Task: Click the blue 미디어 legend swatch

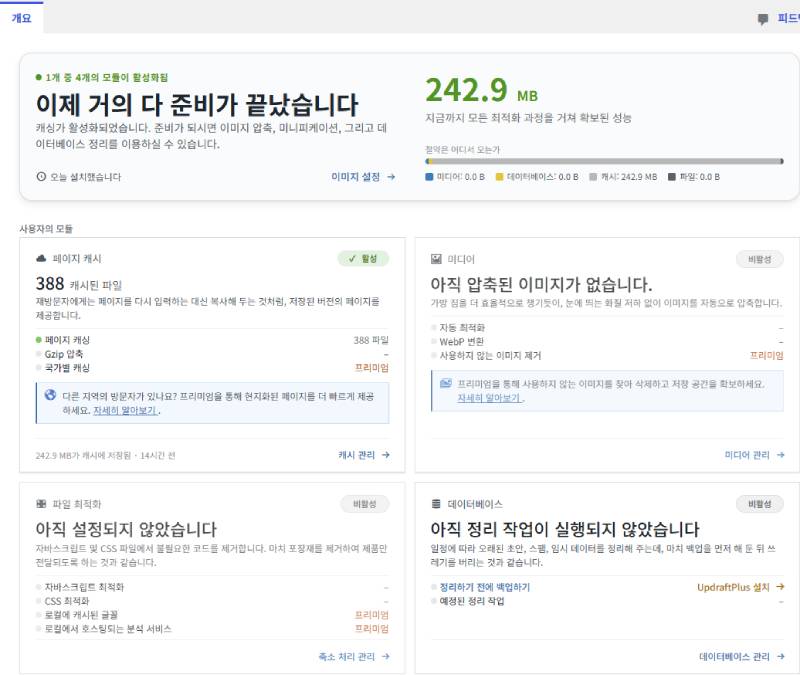Action: [x=429, y=177]
